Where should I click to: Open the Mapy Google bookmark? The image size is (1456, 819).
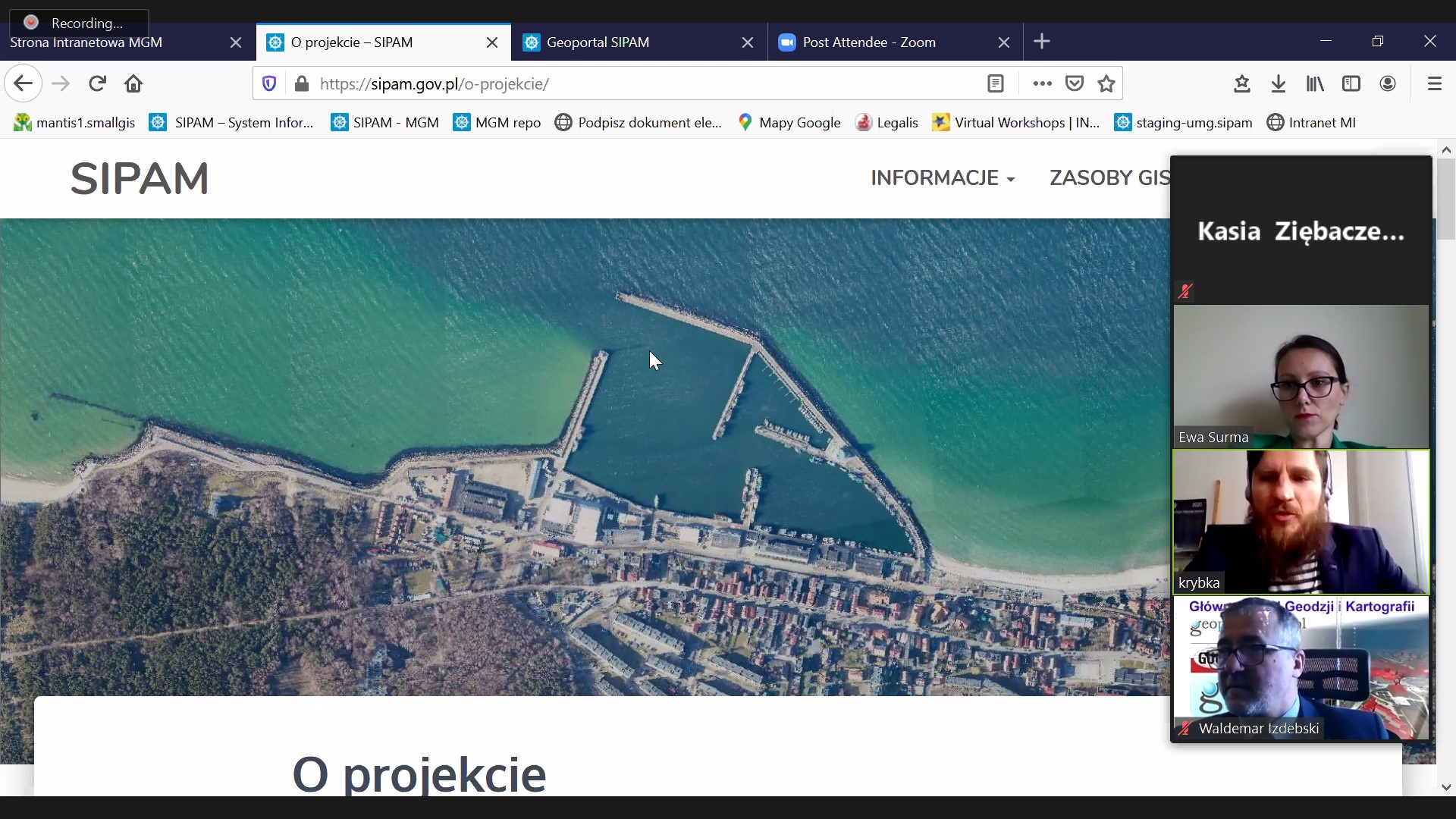tap(790, 123)
